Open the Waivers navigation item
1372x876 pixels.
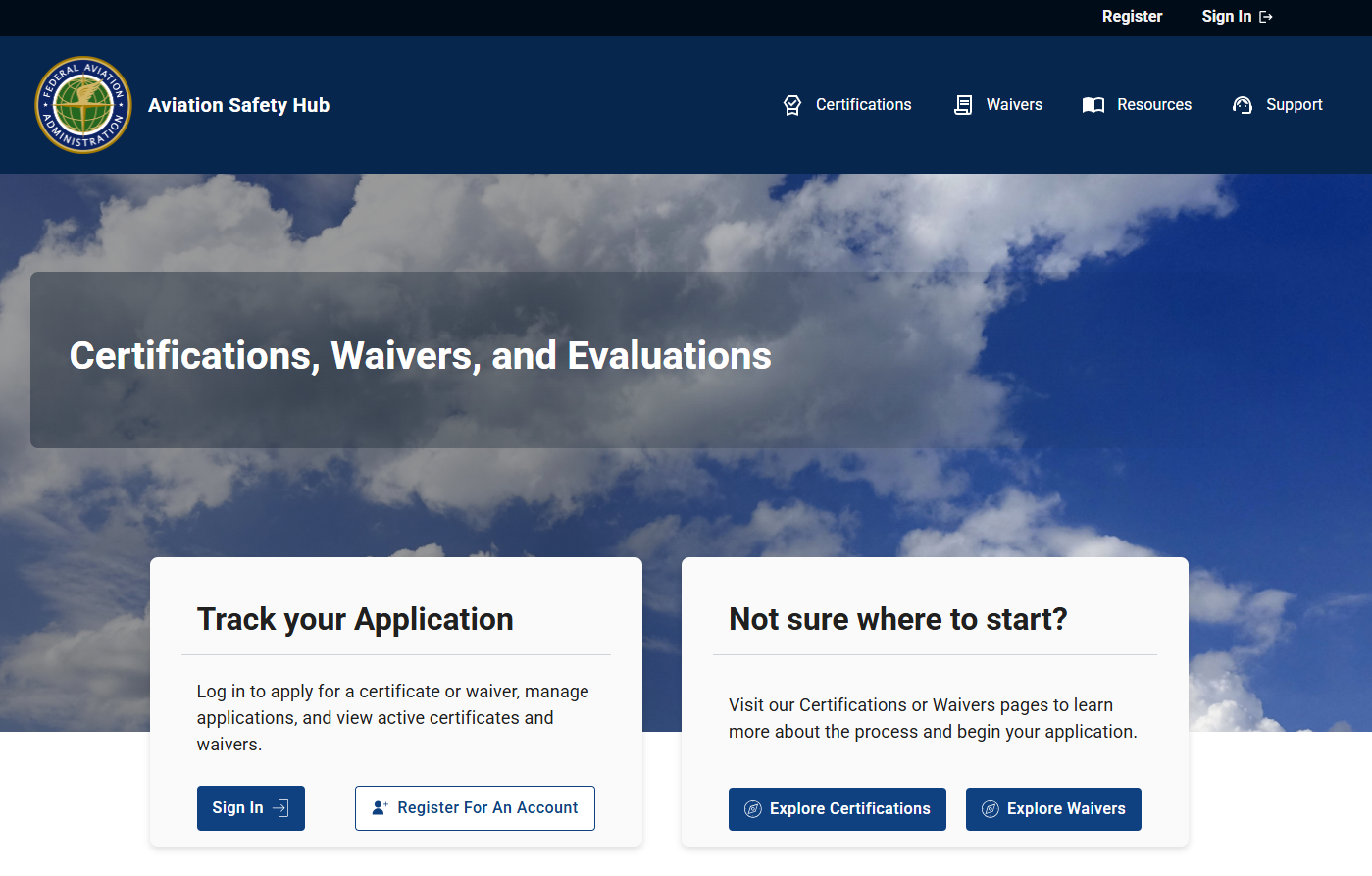pos(998,105)
